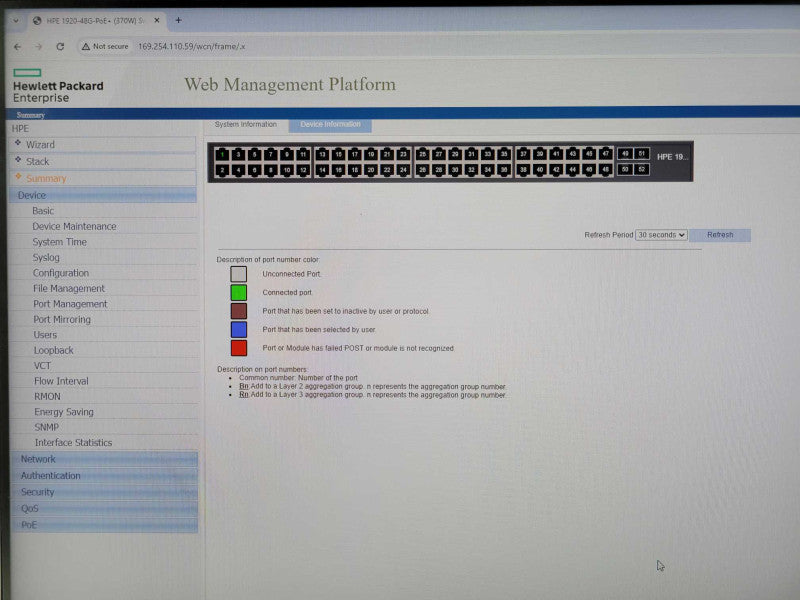Image resolution: width=800 pixels, height=600 pixels.
Task: Open Port Management page
Action: 70,304
